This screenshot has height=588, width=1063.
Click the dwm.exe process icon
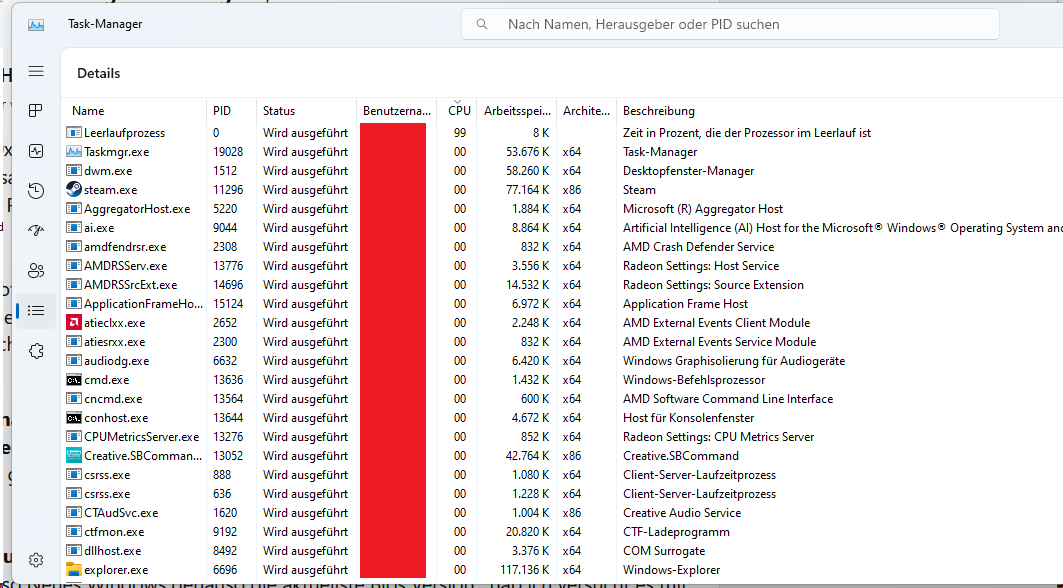(74, 171)
